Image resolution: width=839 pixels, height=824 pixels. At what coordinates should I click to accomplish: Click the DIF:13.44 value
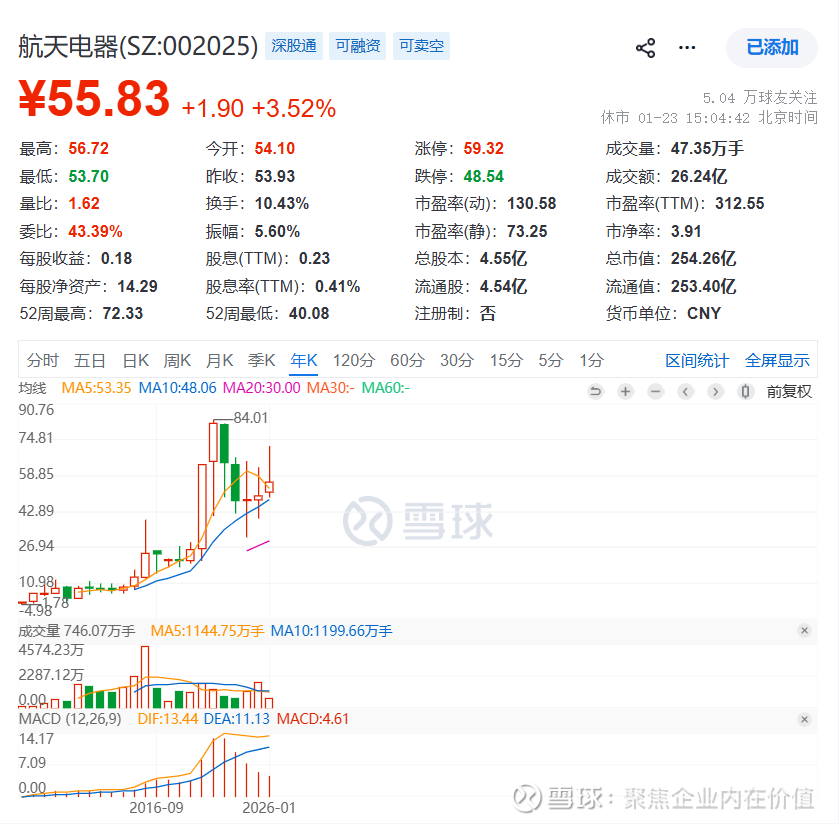pos(167,719)
